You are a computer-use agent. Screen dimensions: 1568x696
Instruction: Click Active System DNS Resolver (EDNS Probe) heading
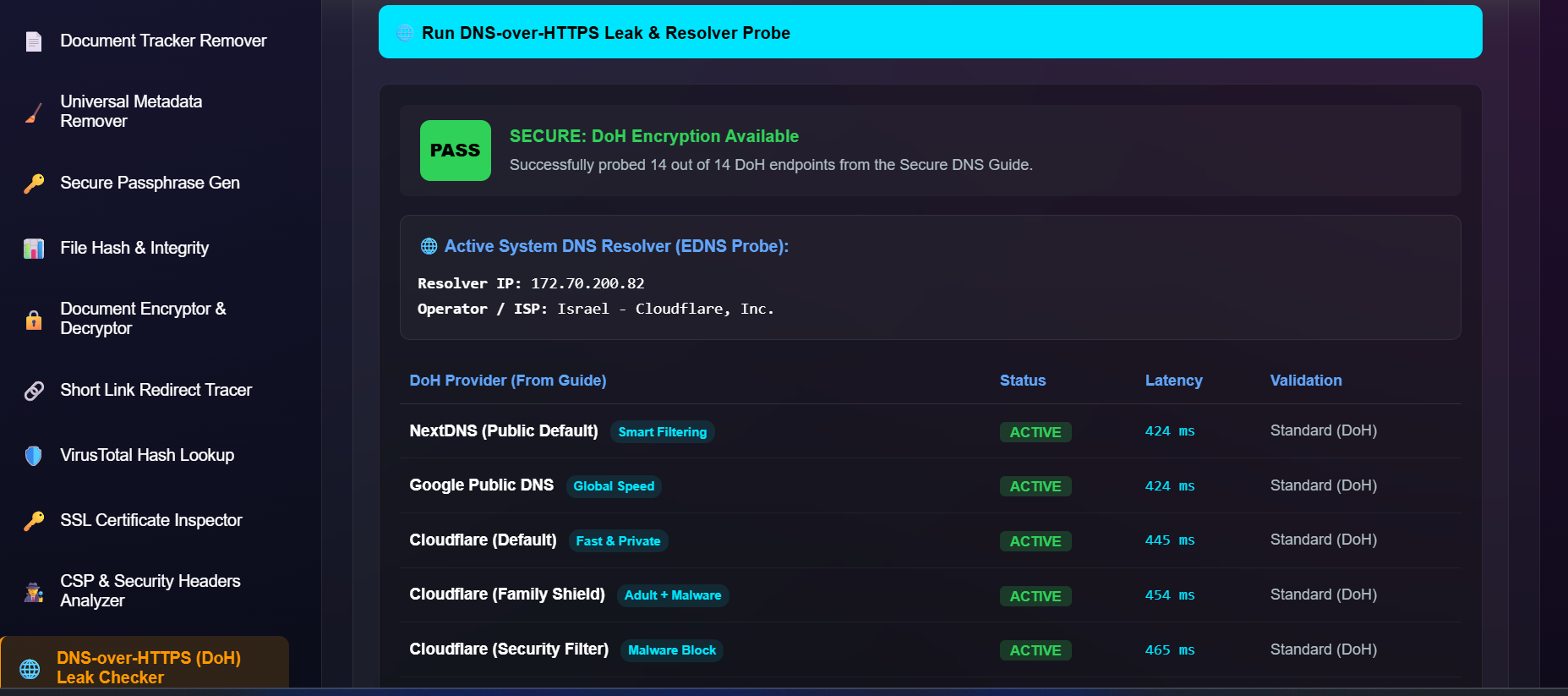[x=616, y=246]
